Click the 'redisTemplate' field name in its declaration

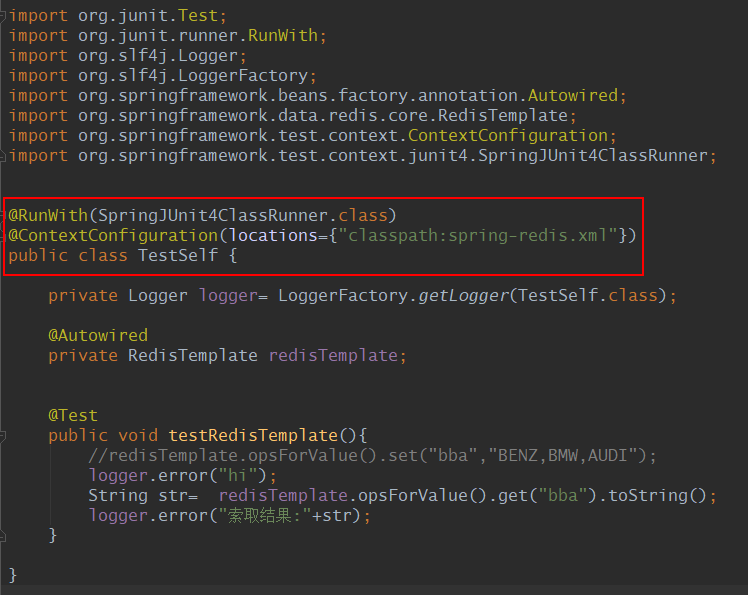pyautogui.click(x=333, y=355)
